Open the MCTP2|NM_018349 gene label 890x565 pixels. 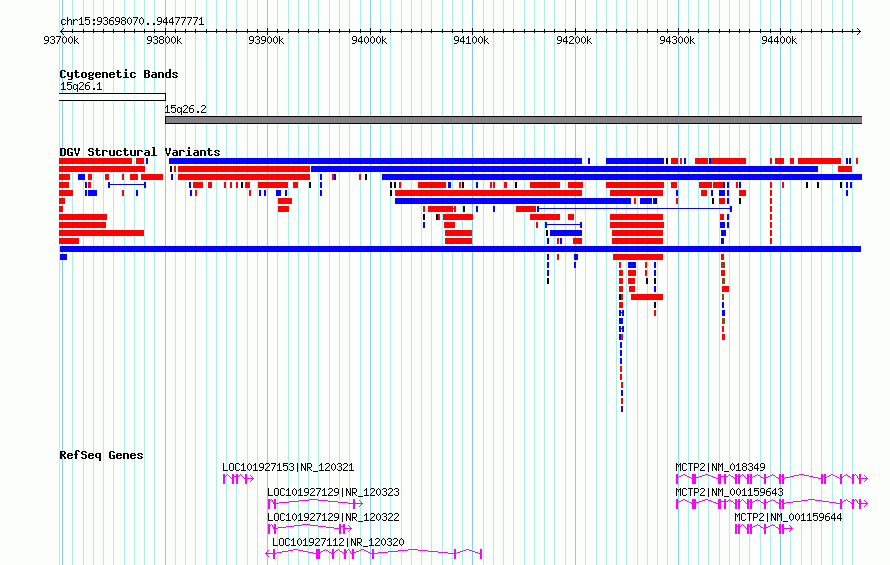[720, 467]
